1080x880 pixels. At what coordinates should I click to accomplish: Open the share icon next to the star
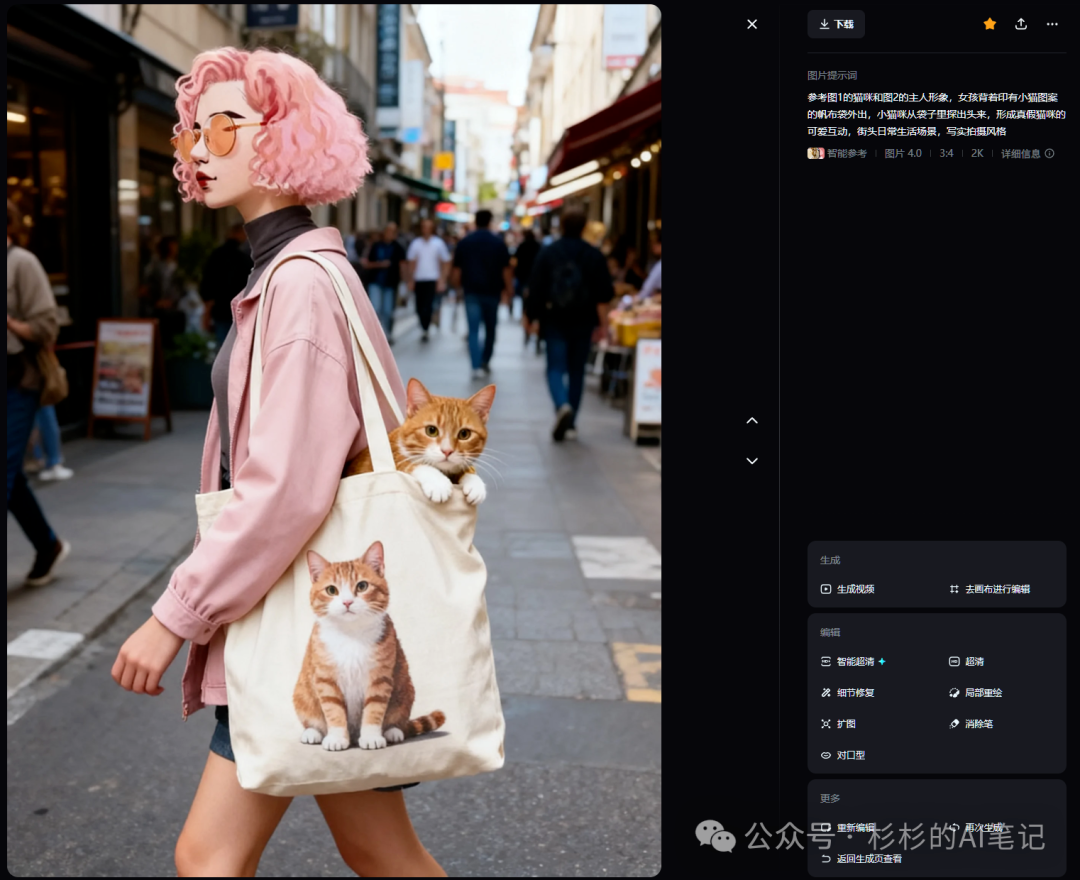click(1021, 24)
